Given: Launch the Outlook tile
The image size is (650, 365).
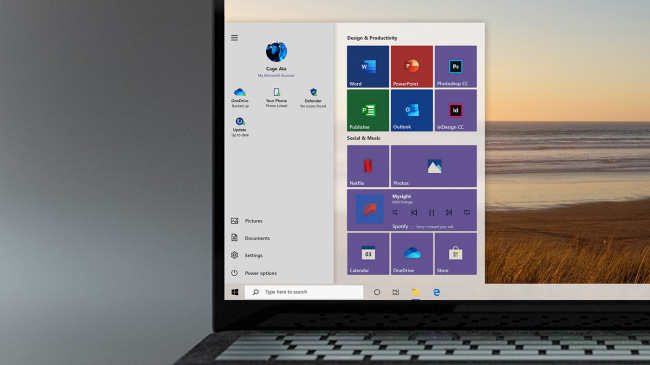Looking at the screenshot, I should 412,110.
